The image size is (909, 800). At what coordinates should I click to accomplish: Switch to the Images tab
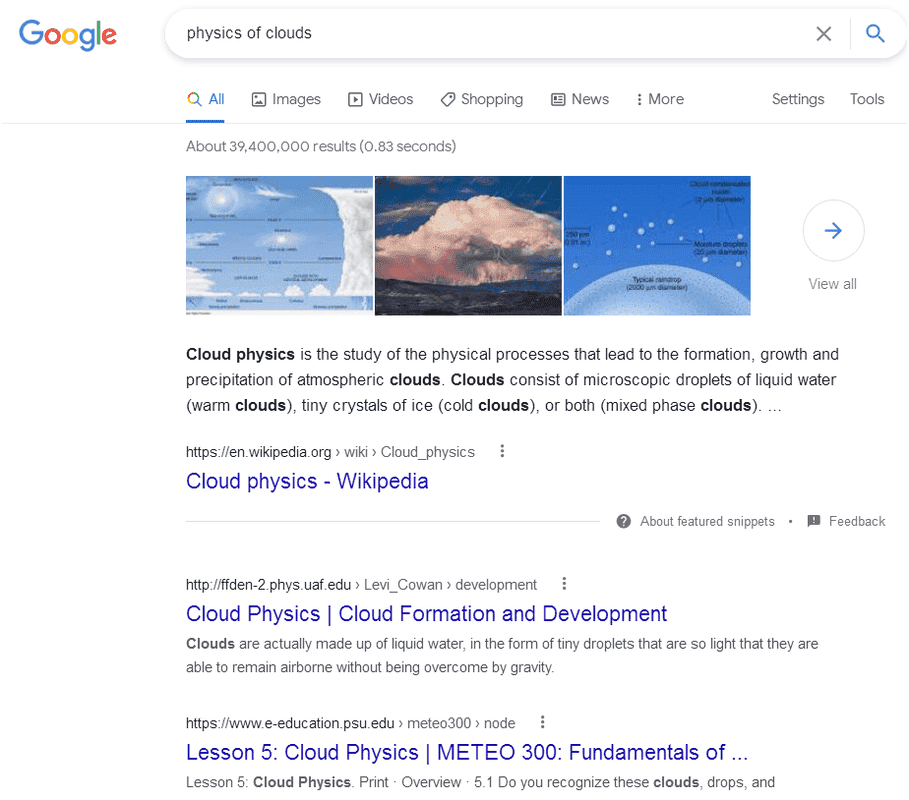tap(286, 99)
